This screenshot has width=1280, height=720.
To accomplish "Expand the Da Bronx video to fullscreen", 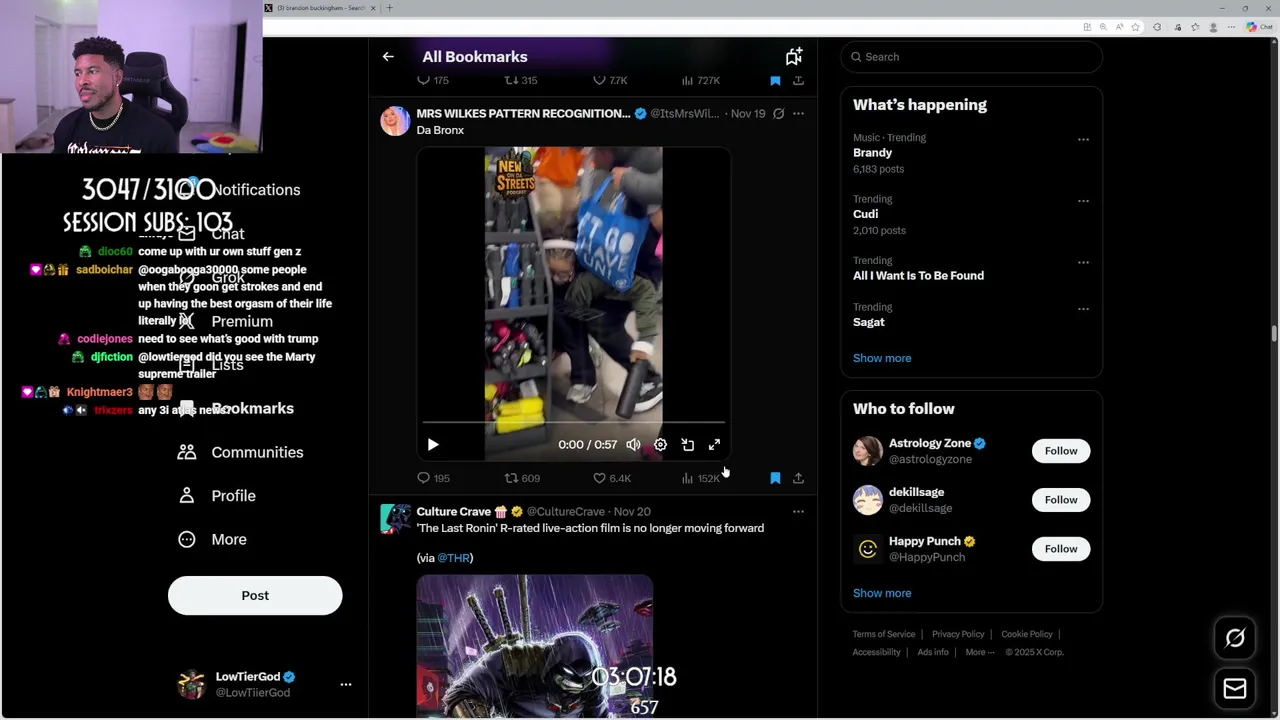I will click(x=714, y=444).
